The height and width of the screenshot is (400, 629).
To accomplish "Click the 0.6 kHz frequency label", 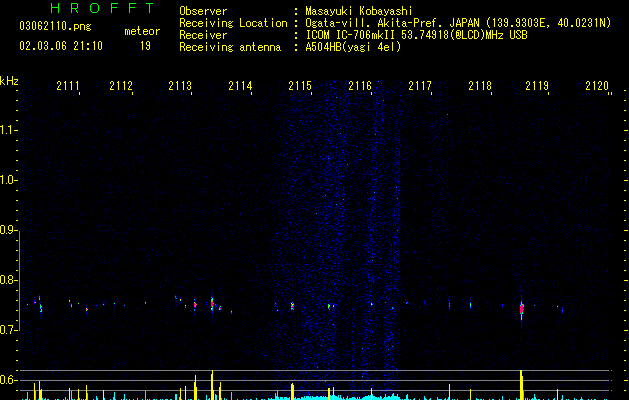I will tap(7, 380).
